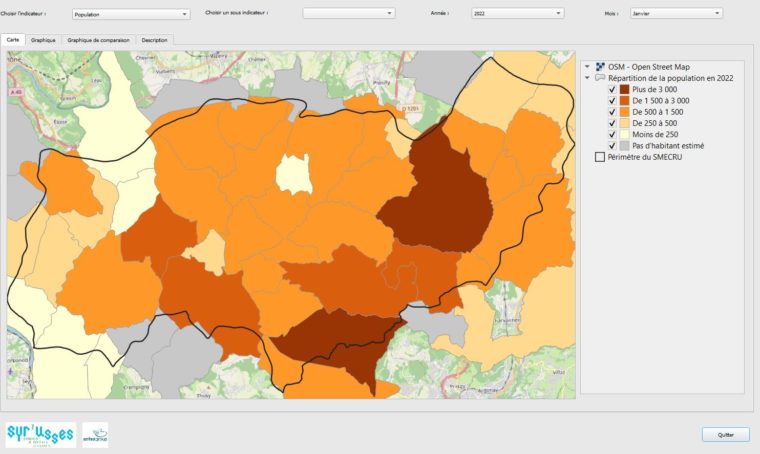Uncheck the Pas d'habitant estimé class
The width and height of the screenshot is (760, 454).
tap(612, 146)
